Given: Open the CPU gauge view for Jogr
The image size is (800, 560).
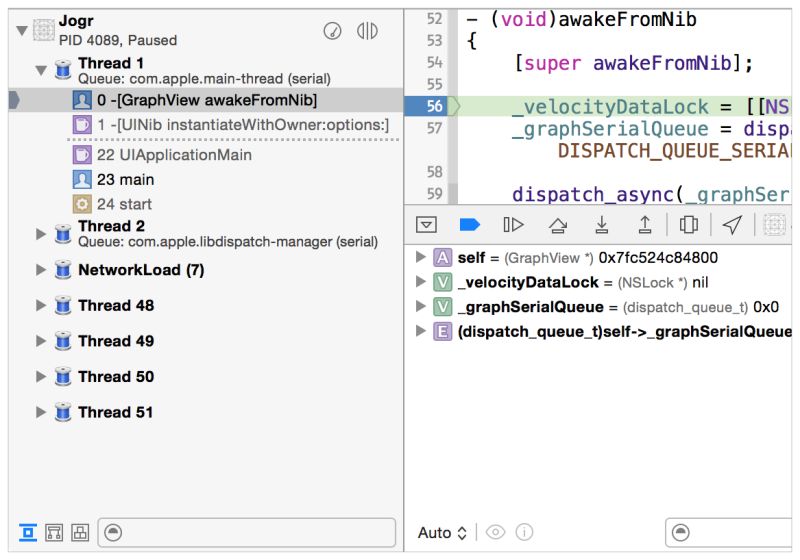Looking at the screenshot, I should tap(332, 31).
